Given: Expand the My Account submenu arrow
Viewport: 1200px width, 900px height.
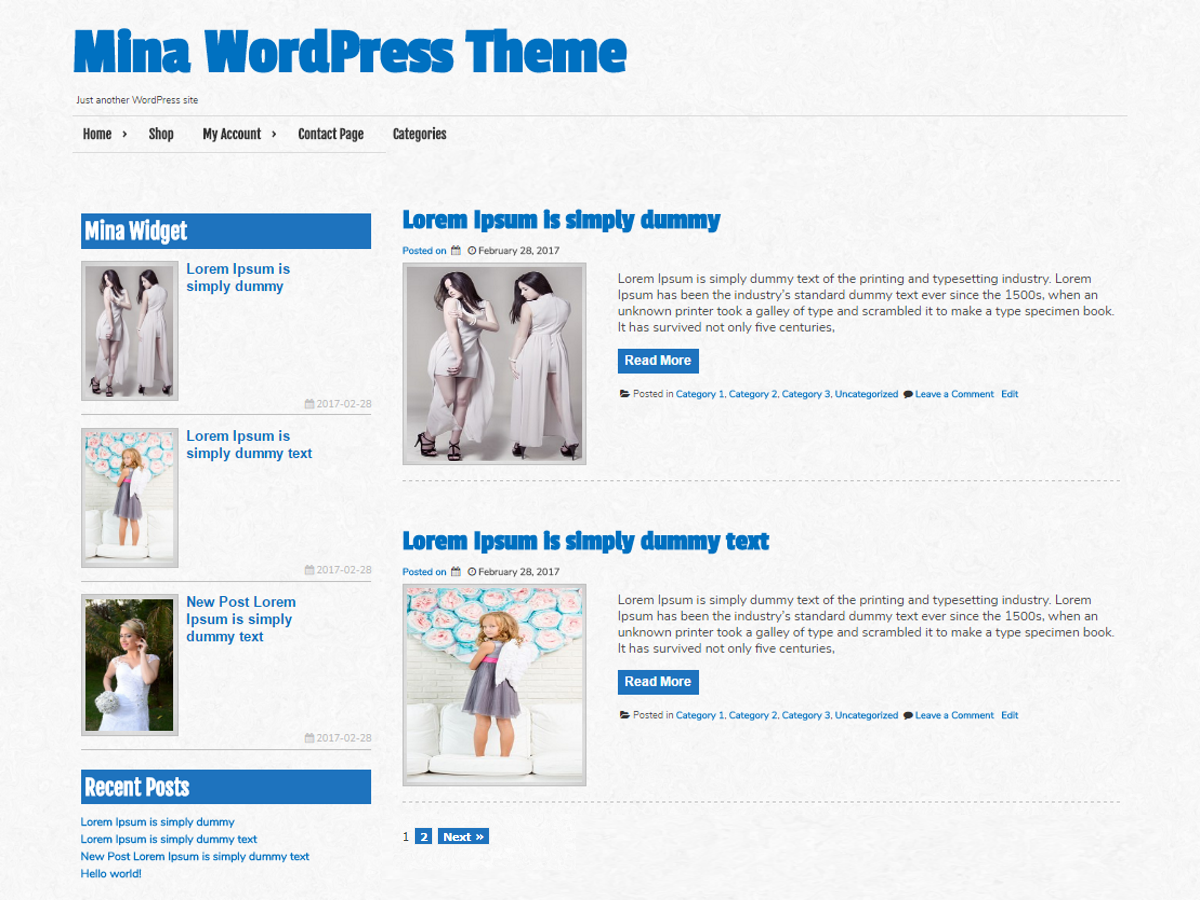Looking at the screenshot, I should (x=274, y=134).
